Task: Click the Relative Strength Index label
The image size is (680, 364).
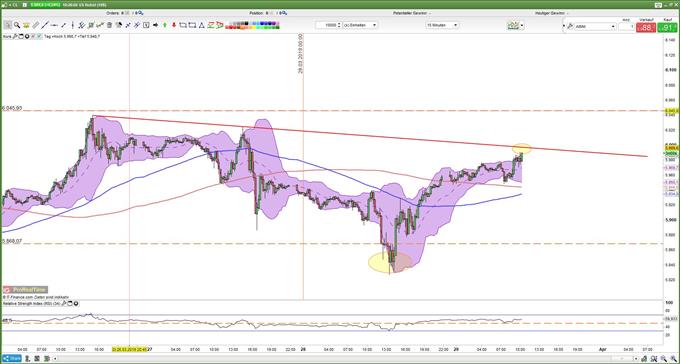Action: pos(31,303)
